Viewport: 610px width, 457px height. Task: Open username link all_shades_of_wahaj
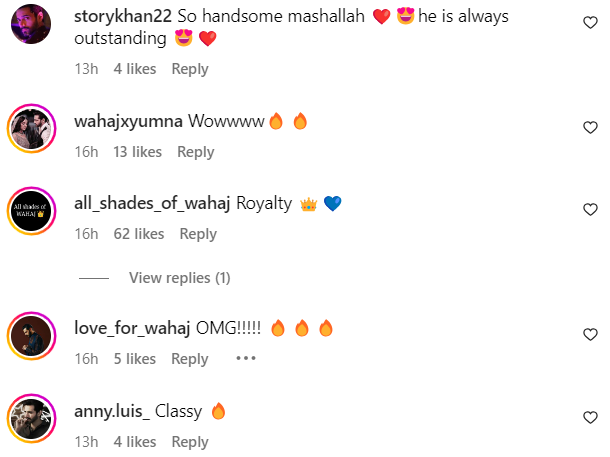[x=152, y=203]
